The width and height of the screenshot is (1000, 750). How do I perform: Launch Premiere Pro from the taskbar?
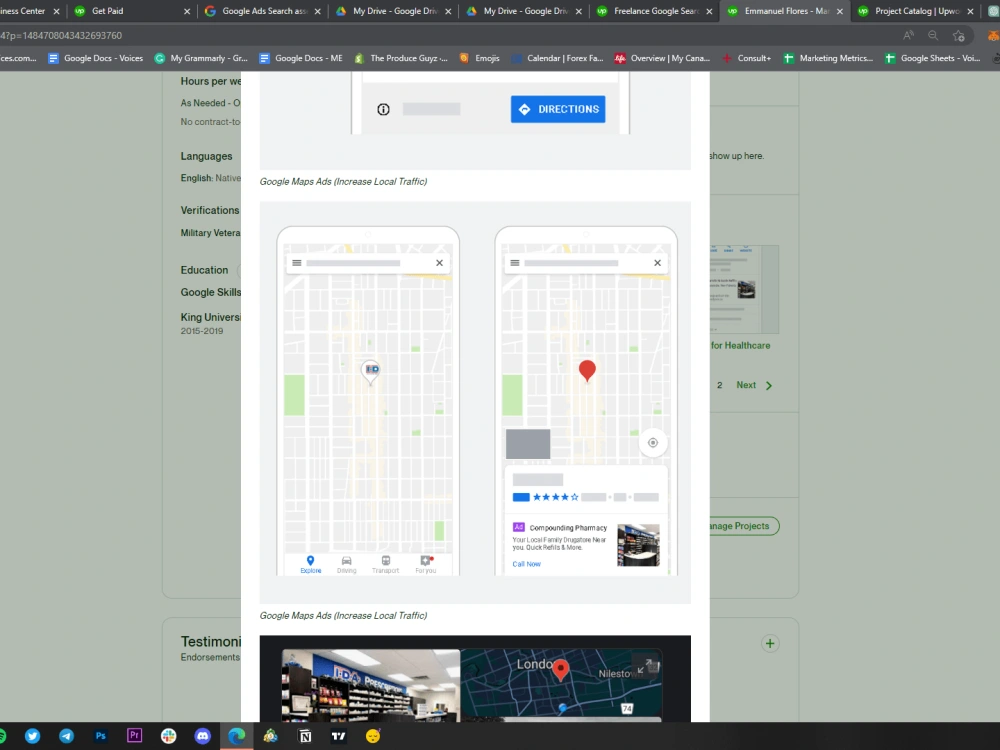click(x=134, y=735)
